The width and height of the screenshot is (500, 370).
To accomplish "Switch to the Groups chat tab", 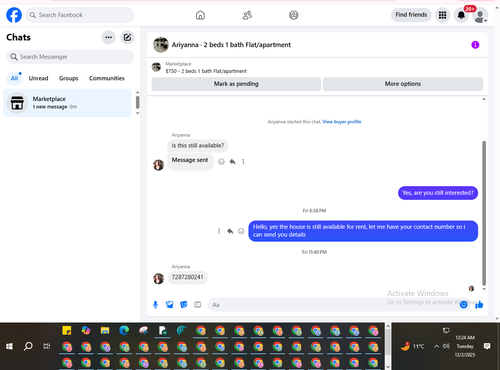I will pos(69,78).
